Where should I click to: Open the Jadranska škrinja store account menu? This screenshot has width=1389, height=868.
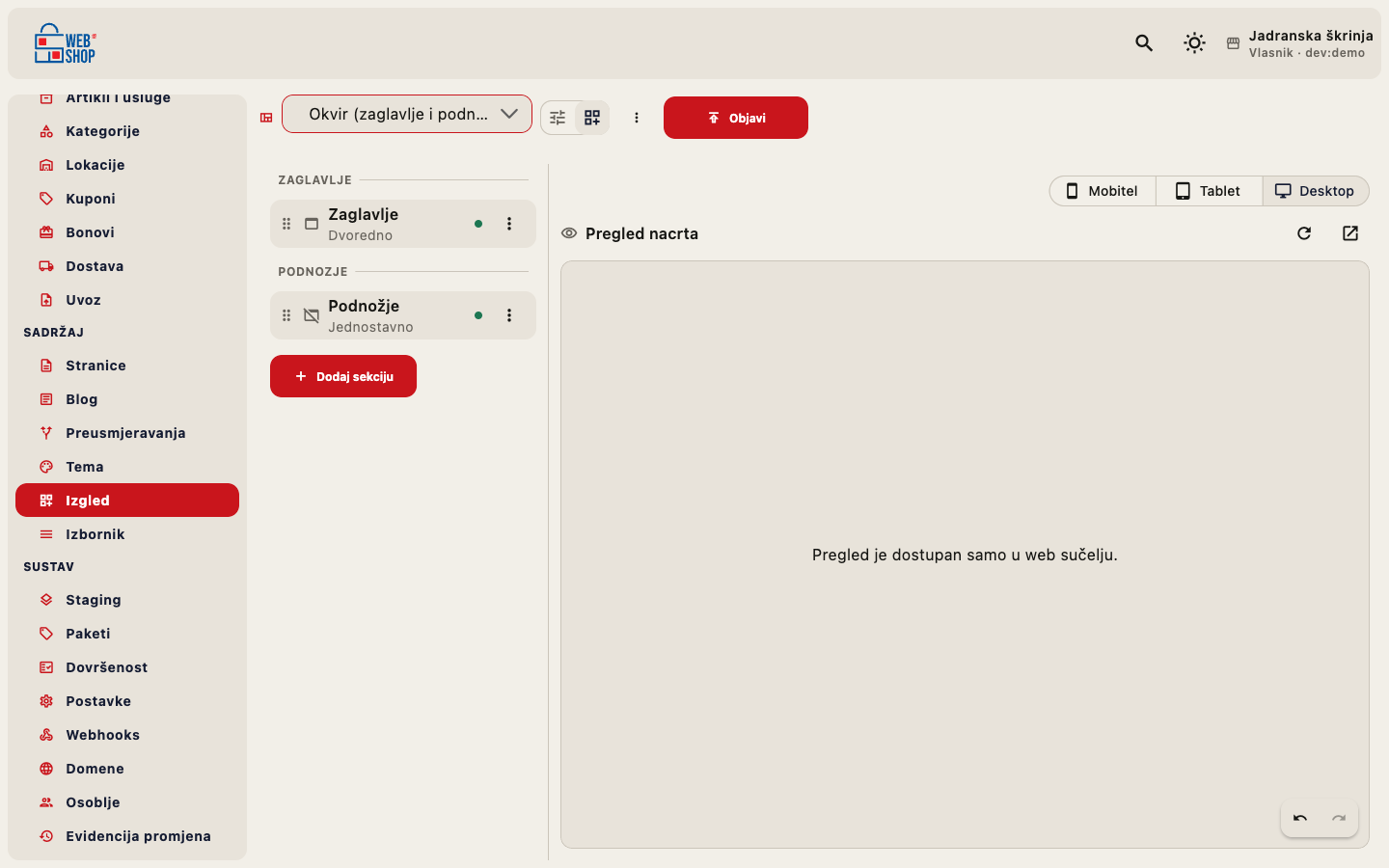click(1300, 43)
